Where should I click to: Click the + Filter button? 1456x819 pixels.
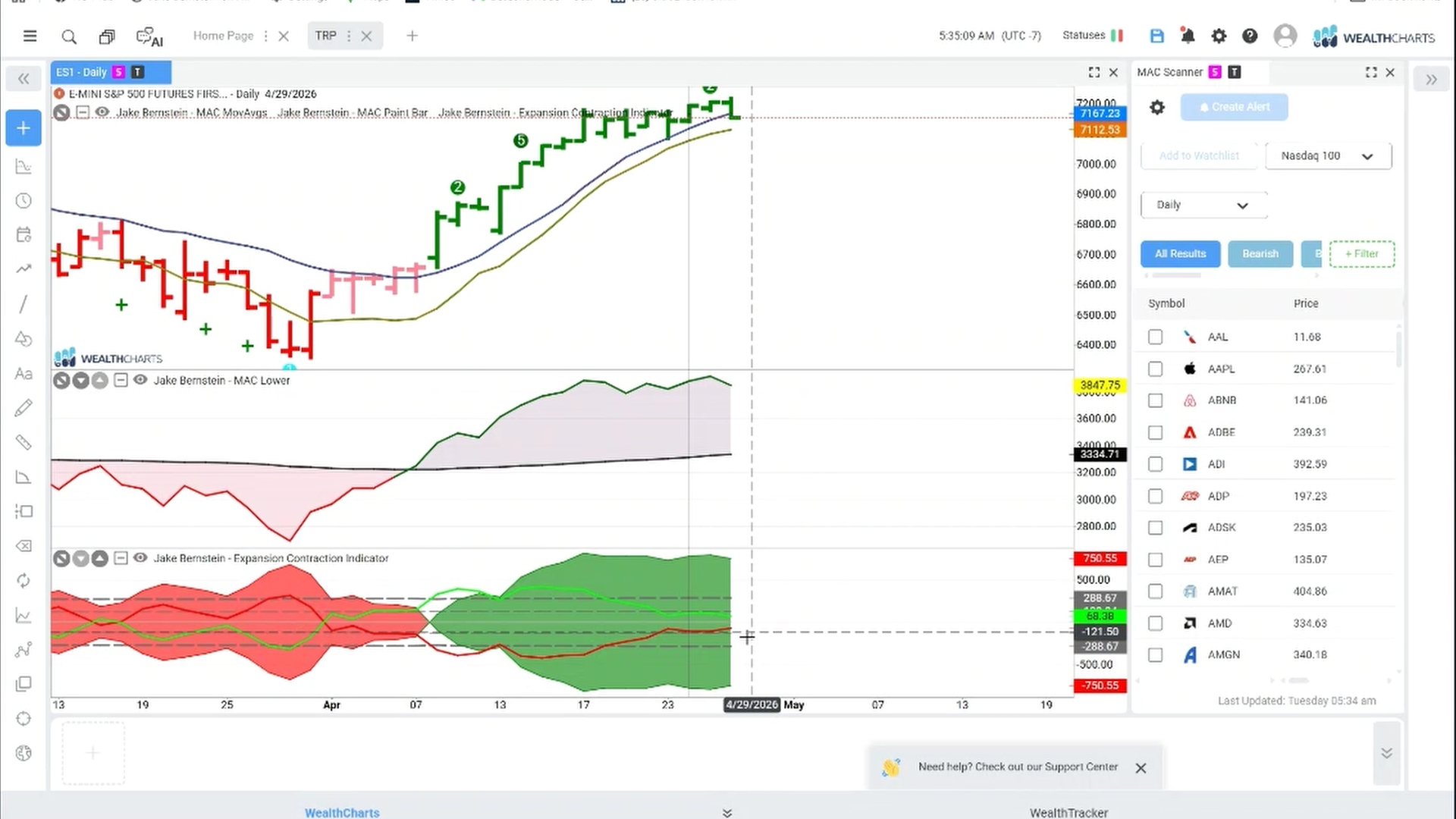(1362, 254)
